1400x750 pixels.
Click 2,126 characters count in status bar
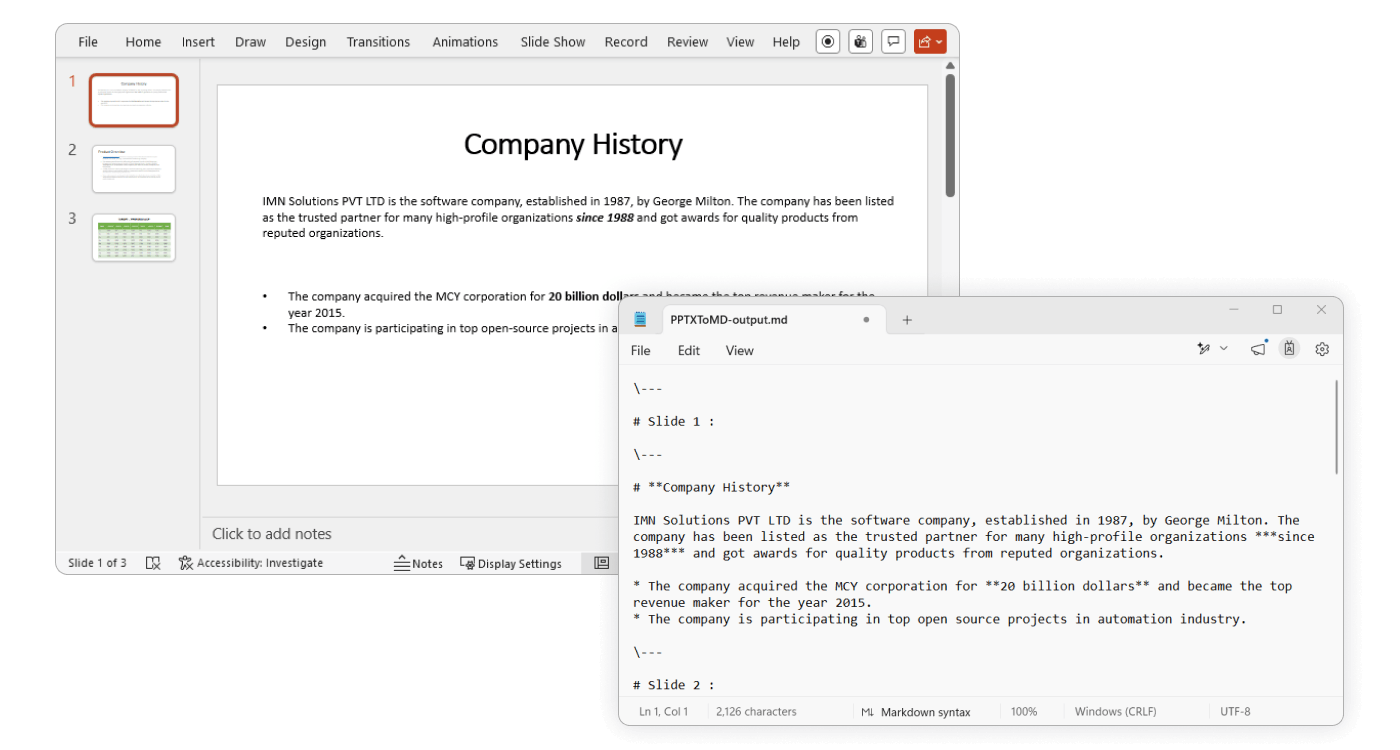tap(757, 712)
